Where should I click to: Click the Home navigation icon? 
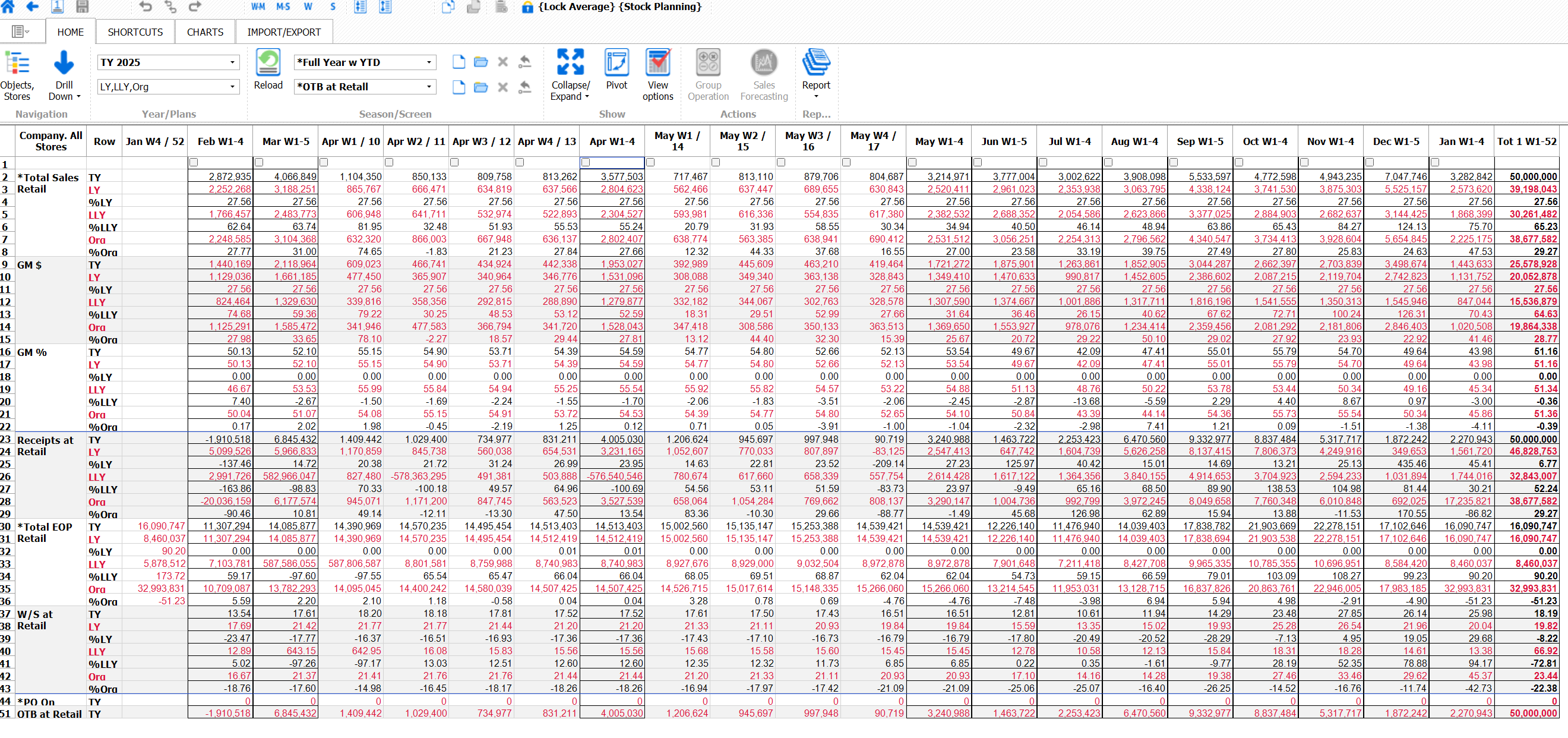point(8,7)
